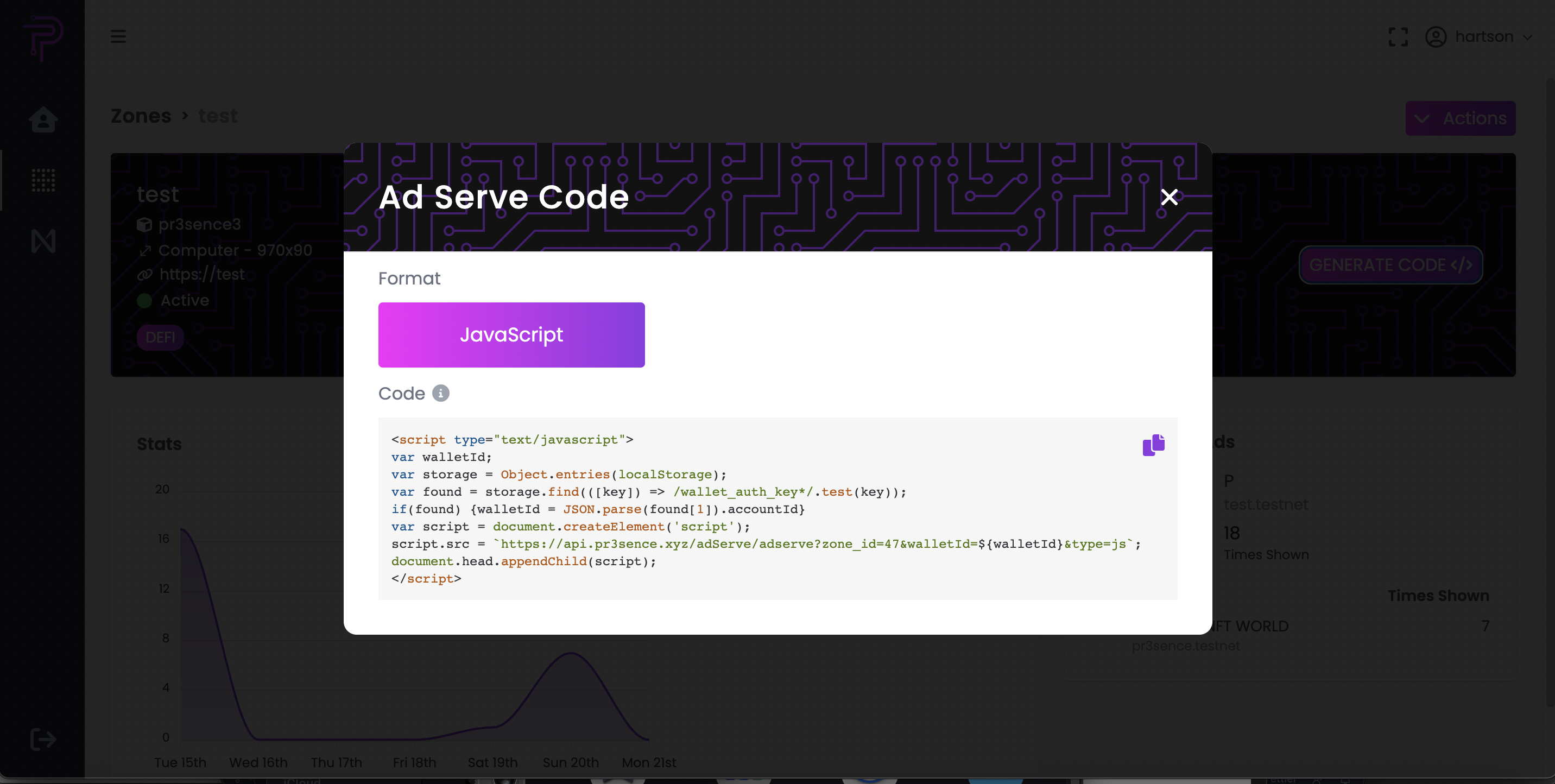Select the JavaScript format button
1555x784 pixels.
coord(511,334)
